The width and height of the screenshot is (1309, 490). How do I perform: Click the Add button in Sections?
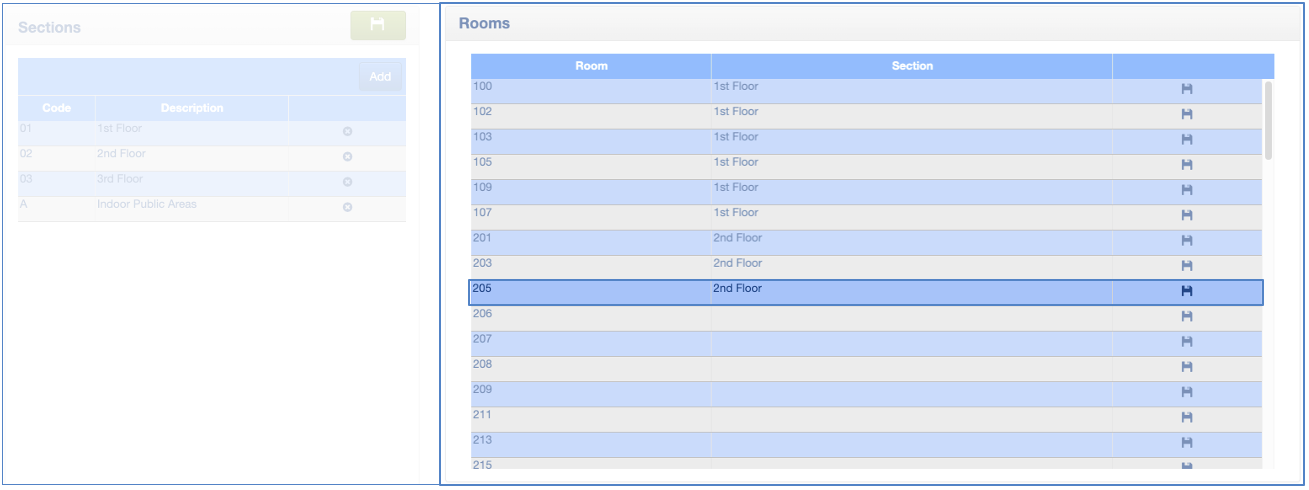tap(380, 77)
